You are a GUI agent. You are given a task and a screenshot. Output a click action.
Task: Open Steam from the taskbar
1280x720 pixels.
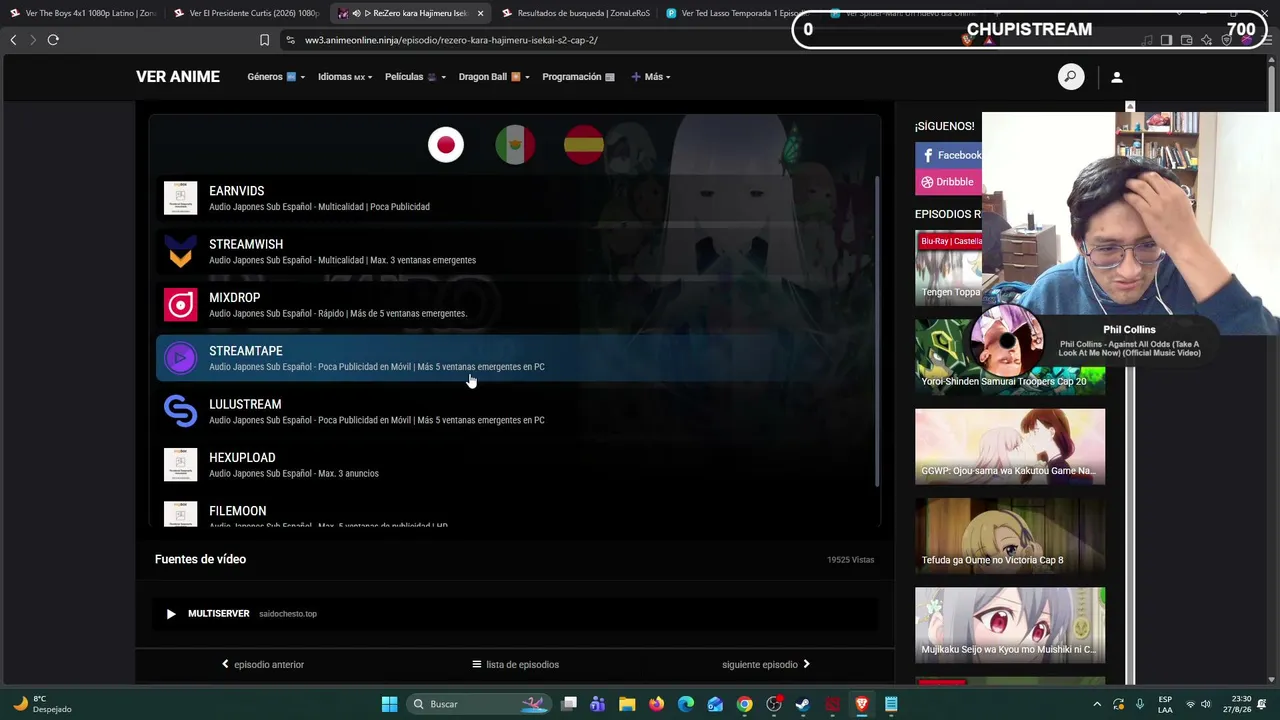coord(803,704)
